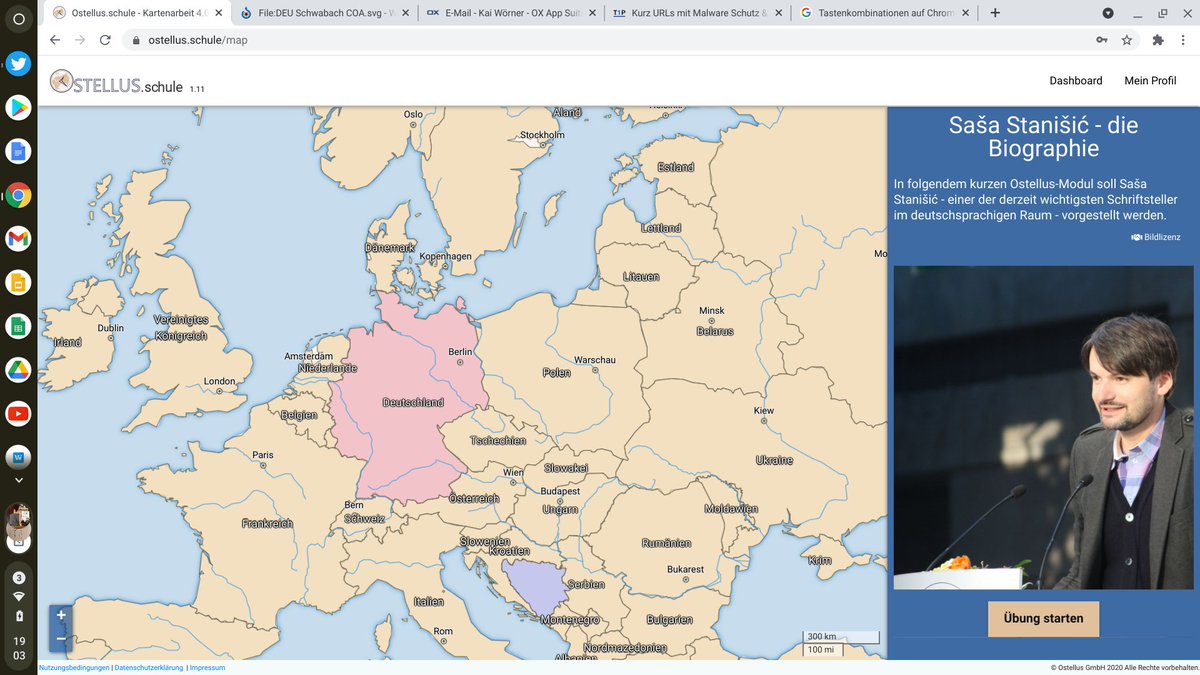The width and height of the screenshot is (1200, 675).
Task: Open notification count badge in shelf
Action: (x=18, y=578)
